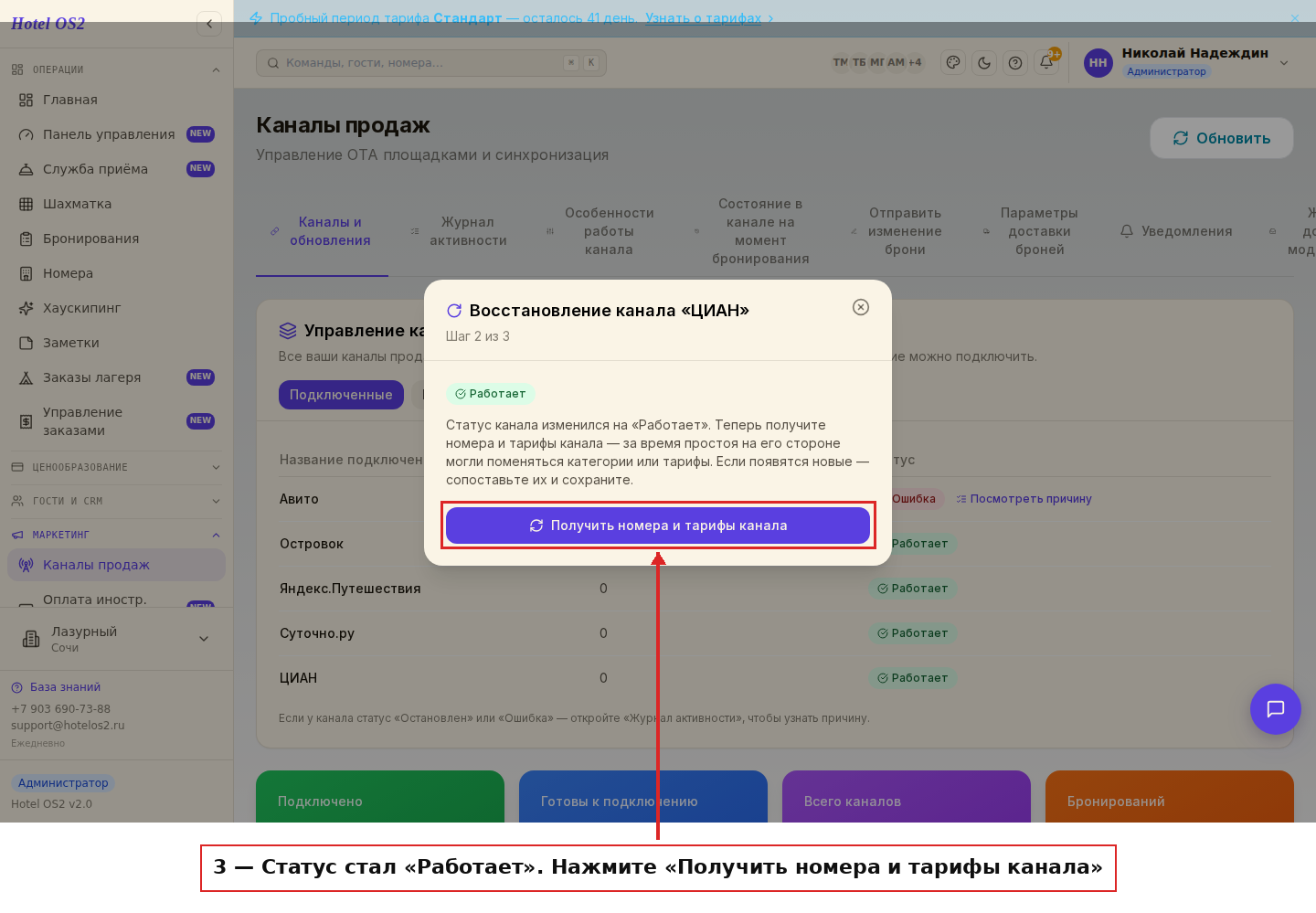
Task: Switch to Особенности работы канала tab
Action: (600, 231)
